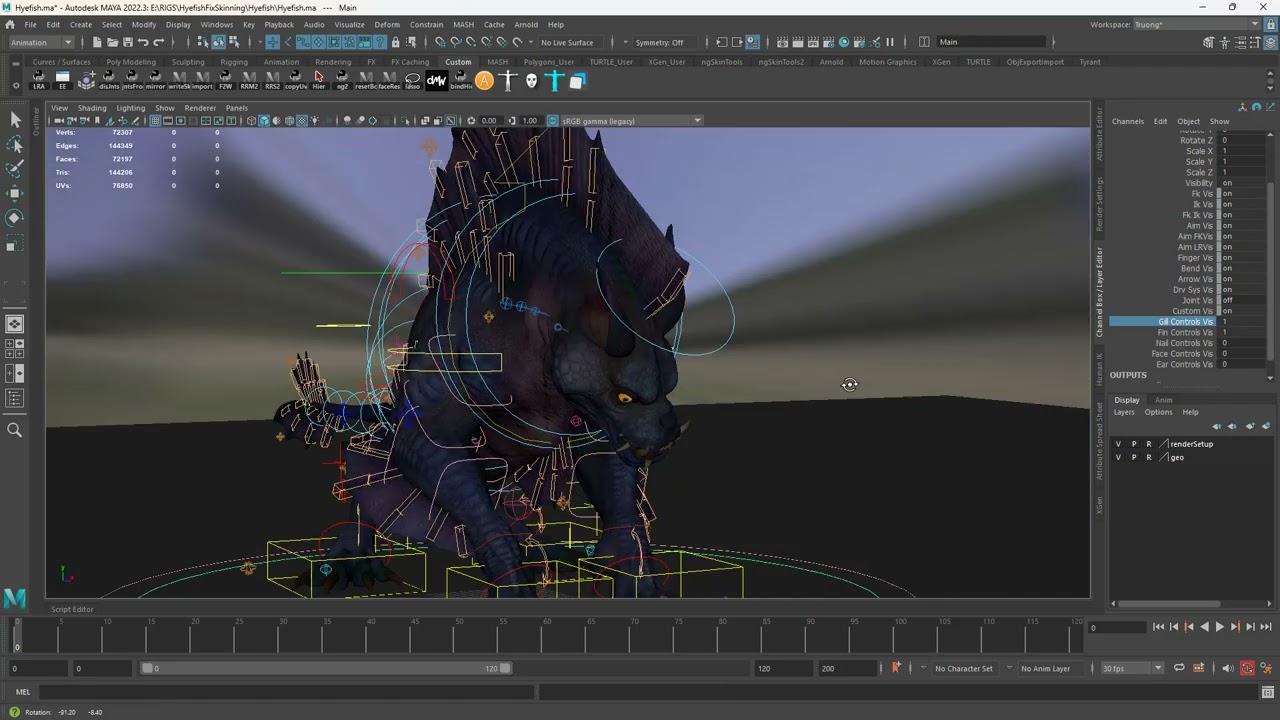Click the time range slider bar
Image resolution: width=1280 pixels, height=720 pixels.
click(325, 668)
